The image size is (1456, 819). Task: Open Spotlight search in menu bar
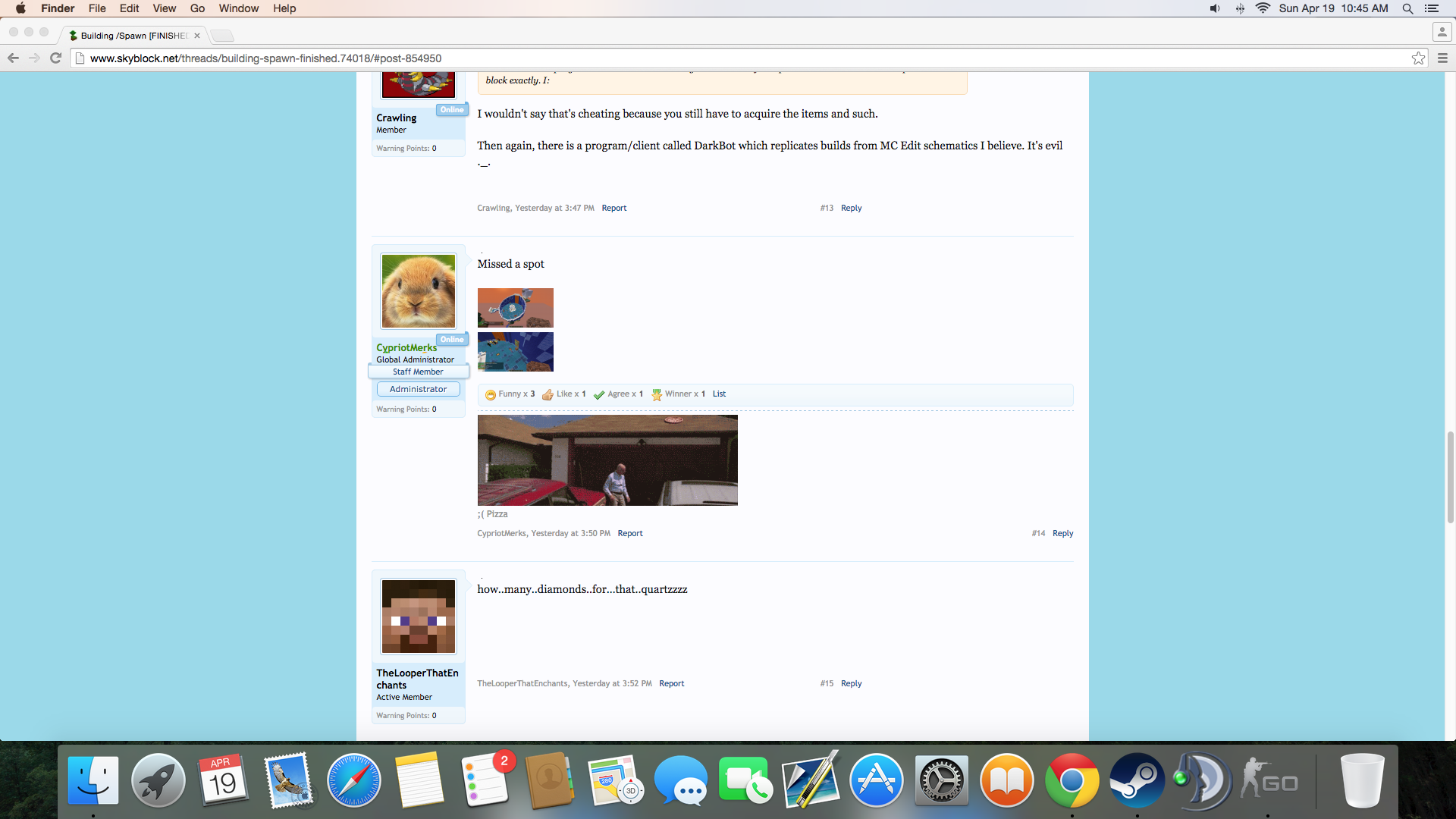(1407, 8)
